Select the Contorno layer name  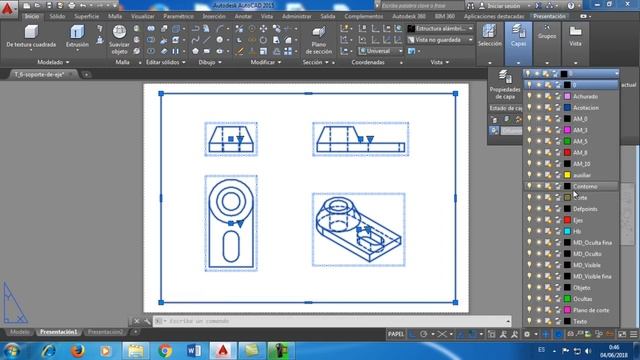pyautogui.click(x=585, y=186)
